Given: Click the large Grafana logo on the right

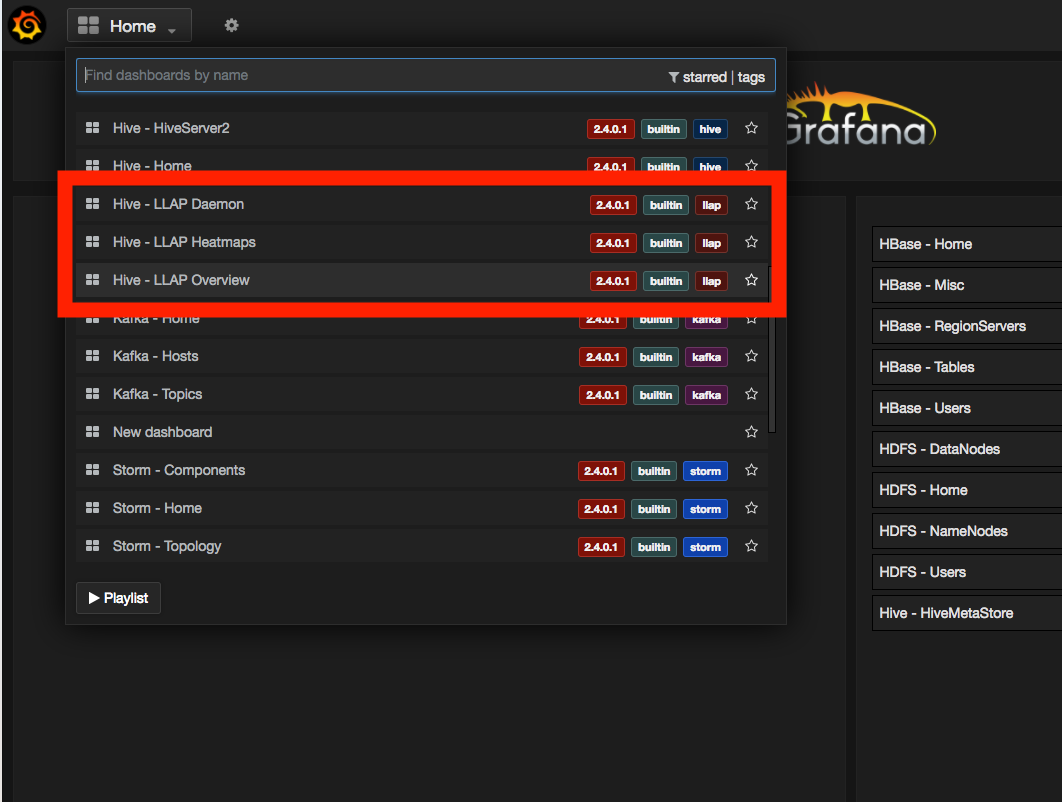Looking at the screenshot, I should [860, 120].
